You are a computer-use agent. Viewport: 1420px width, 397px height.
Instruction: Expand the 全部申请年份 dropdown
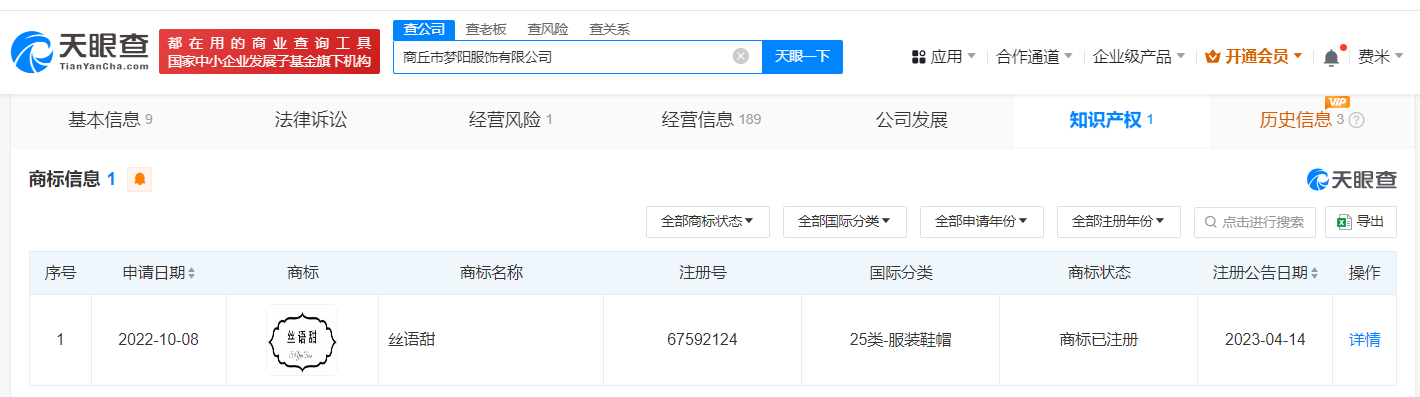982,222
